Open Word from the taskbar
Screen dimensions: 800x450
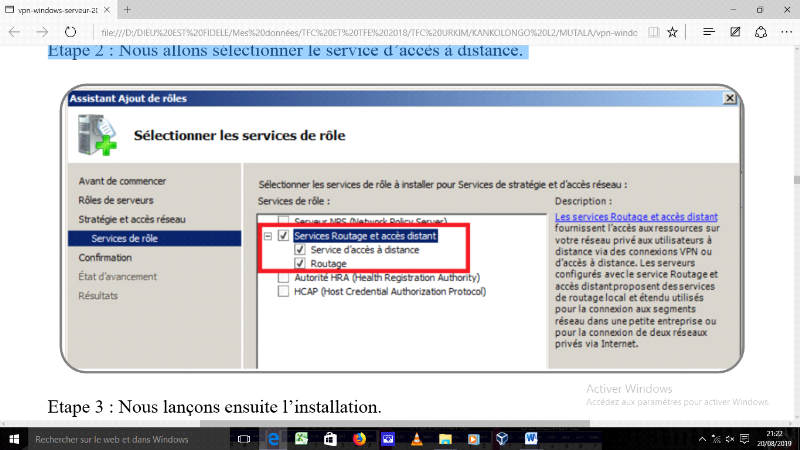531,439
